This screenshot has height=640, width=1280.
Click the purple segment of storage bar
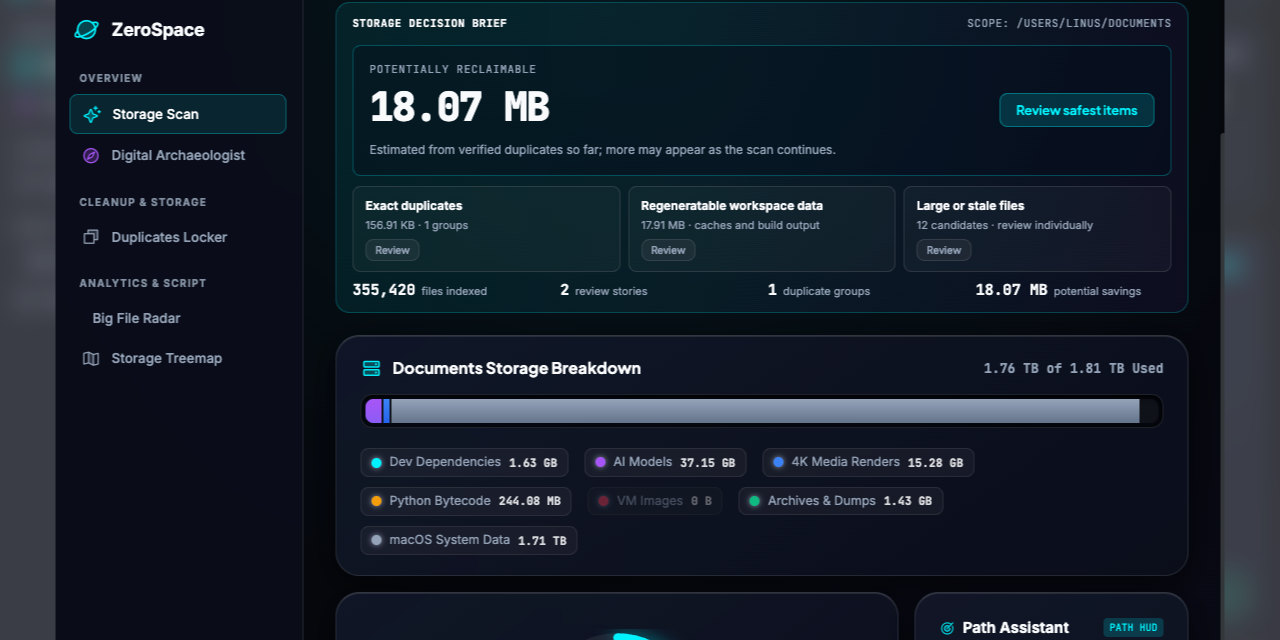(374, 411)
